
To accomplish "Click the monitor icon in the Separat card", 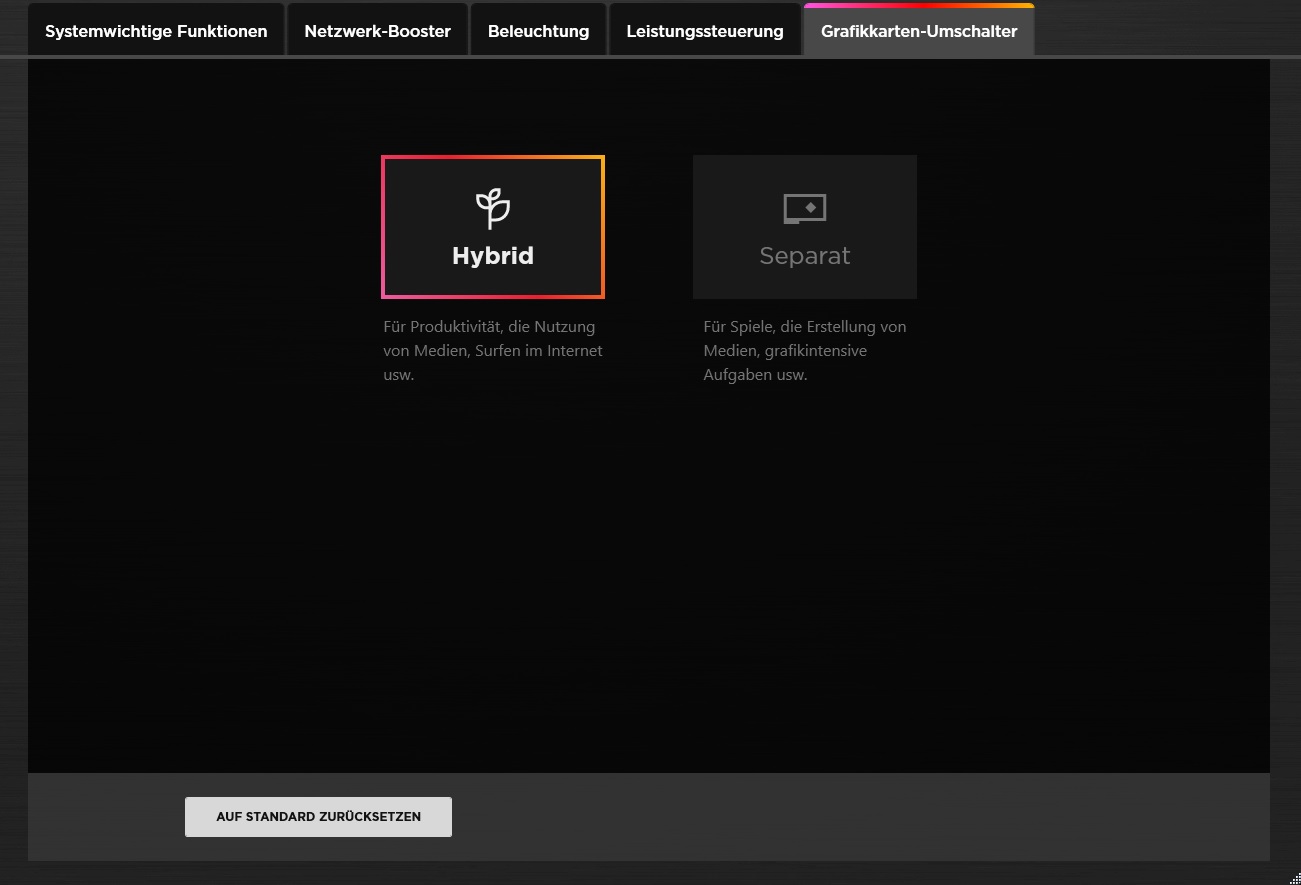I will tap(805, 209).
